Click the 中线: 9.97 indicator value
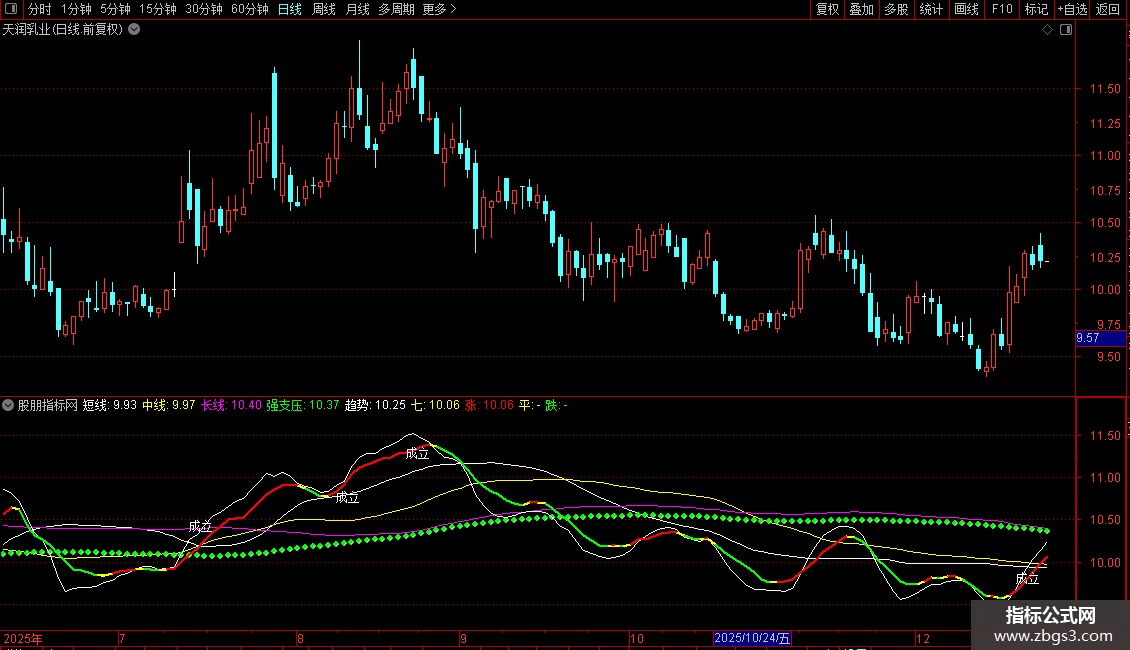 (x=169, y=405)
